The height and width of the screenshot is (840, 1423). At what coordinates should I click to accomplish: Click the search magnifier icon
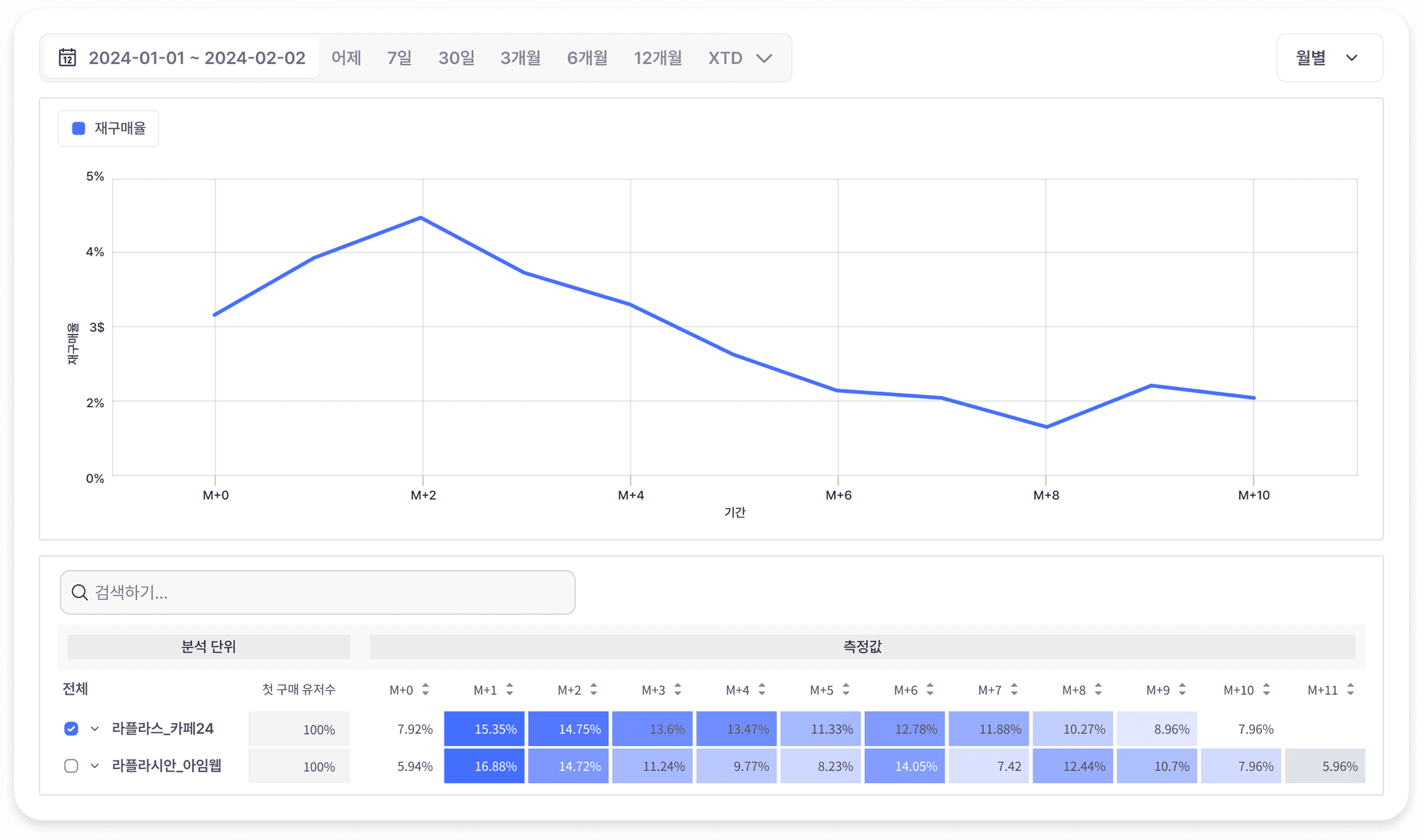coord(79,593)
